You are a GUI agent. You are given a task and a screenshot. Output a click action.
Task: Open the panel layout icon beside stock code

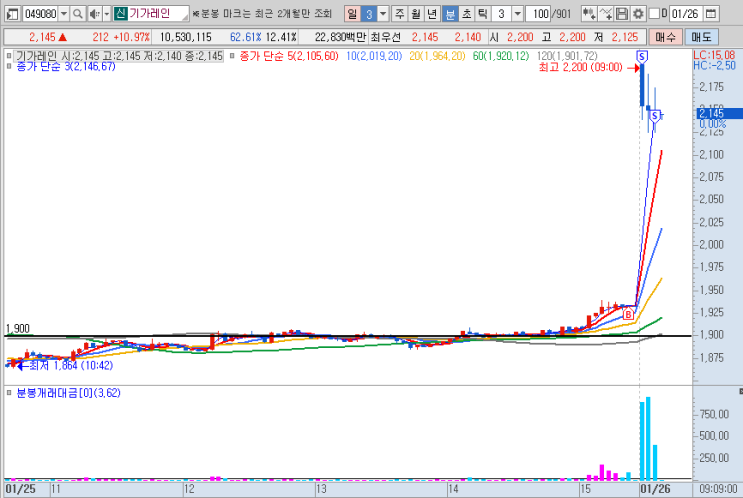tap(12, 14)
